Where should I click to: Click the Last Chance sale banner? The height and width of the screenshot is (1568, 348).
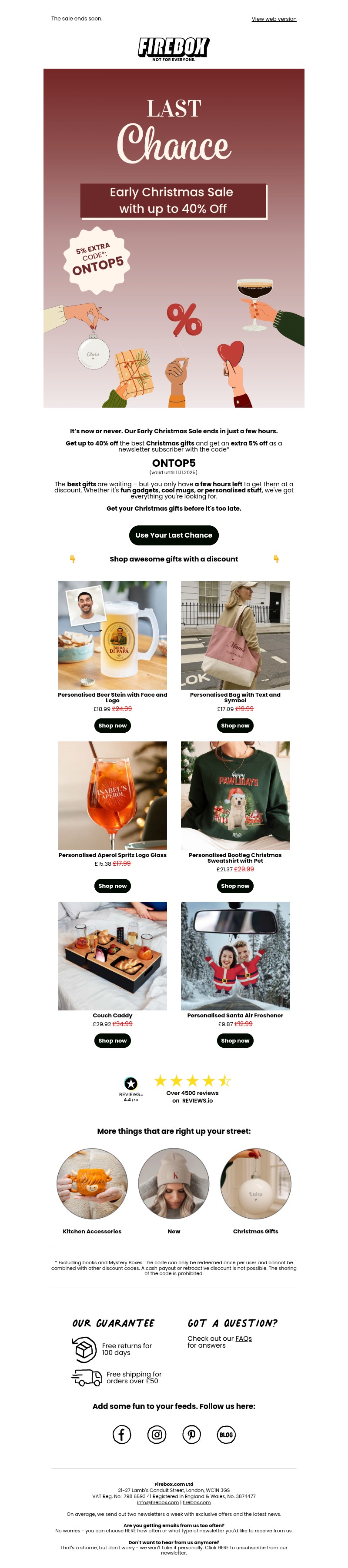pyautogui.click(x=174, y=238)
